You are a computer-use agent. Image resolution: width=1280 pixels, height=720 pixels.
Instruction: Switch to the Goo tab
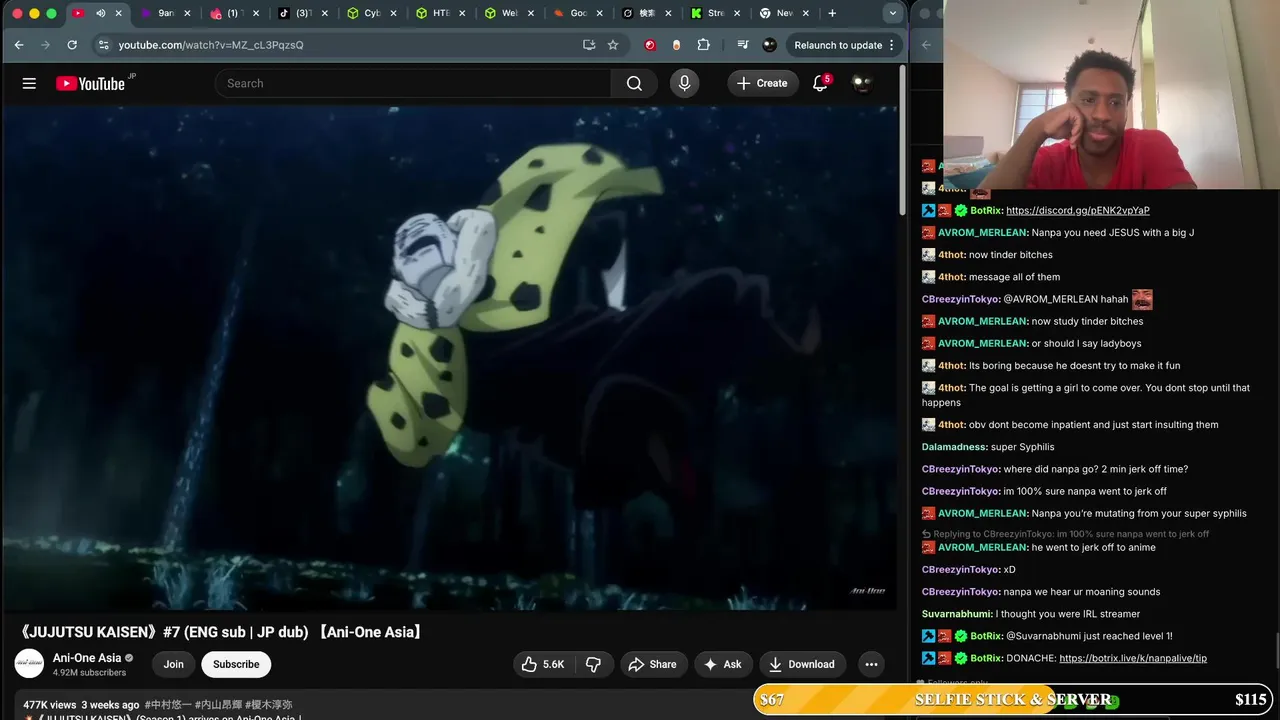pyautogui.click(x=577, y=13)
